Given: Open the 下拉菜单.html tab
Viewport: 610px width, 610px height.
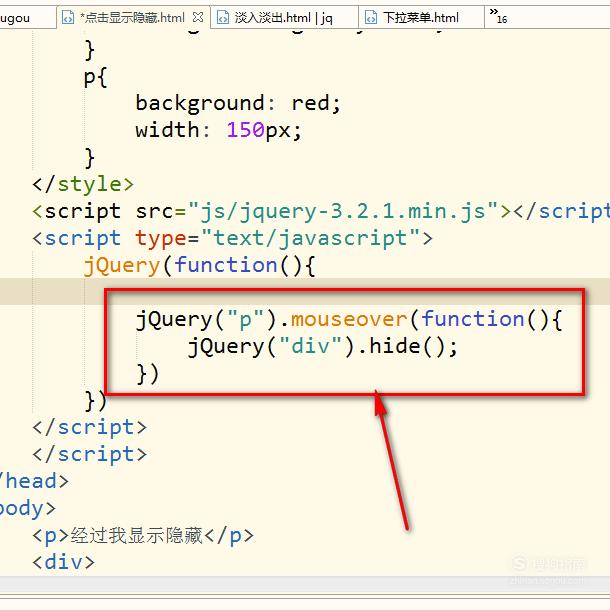Looking at the screenshot, I should click(421, 18).
